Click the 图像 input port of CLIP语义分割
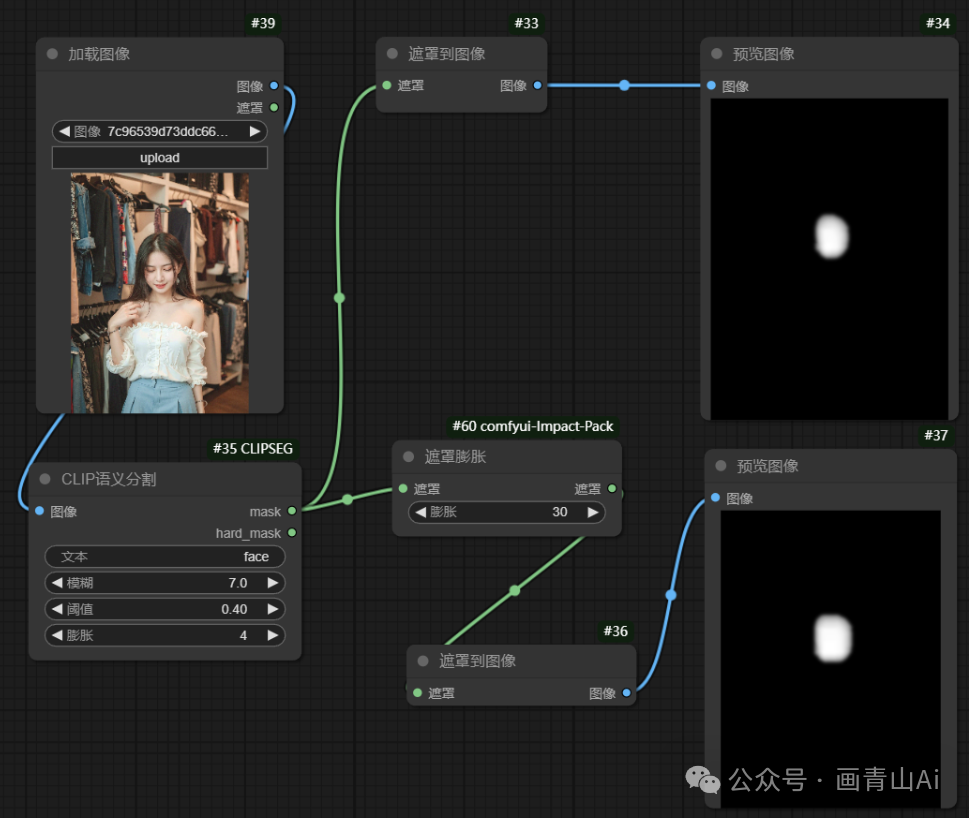 [x=40, y=511]
